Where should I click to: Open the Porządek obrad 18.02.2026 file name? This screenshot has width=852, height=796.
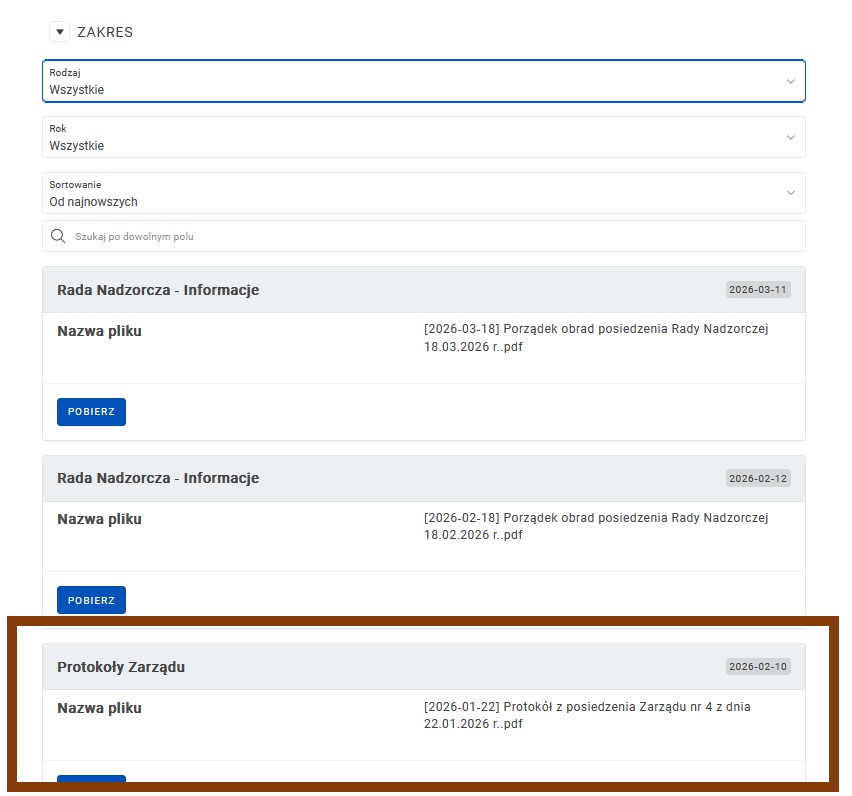click(x=595, y=526)
